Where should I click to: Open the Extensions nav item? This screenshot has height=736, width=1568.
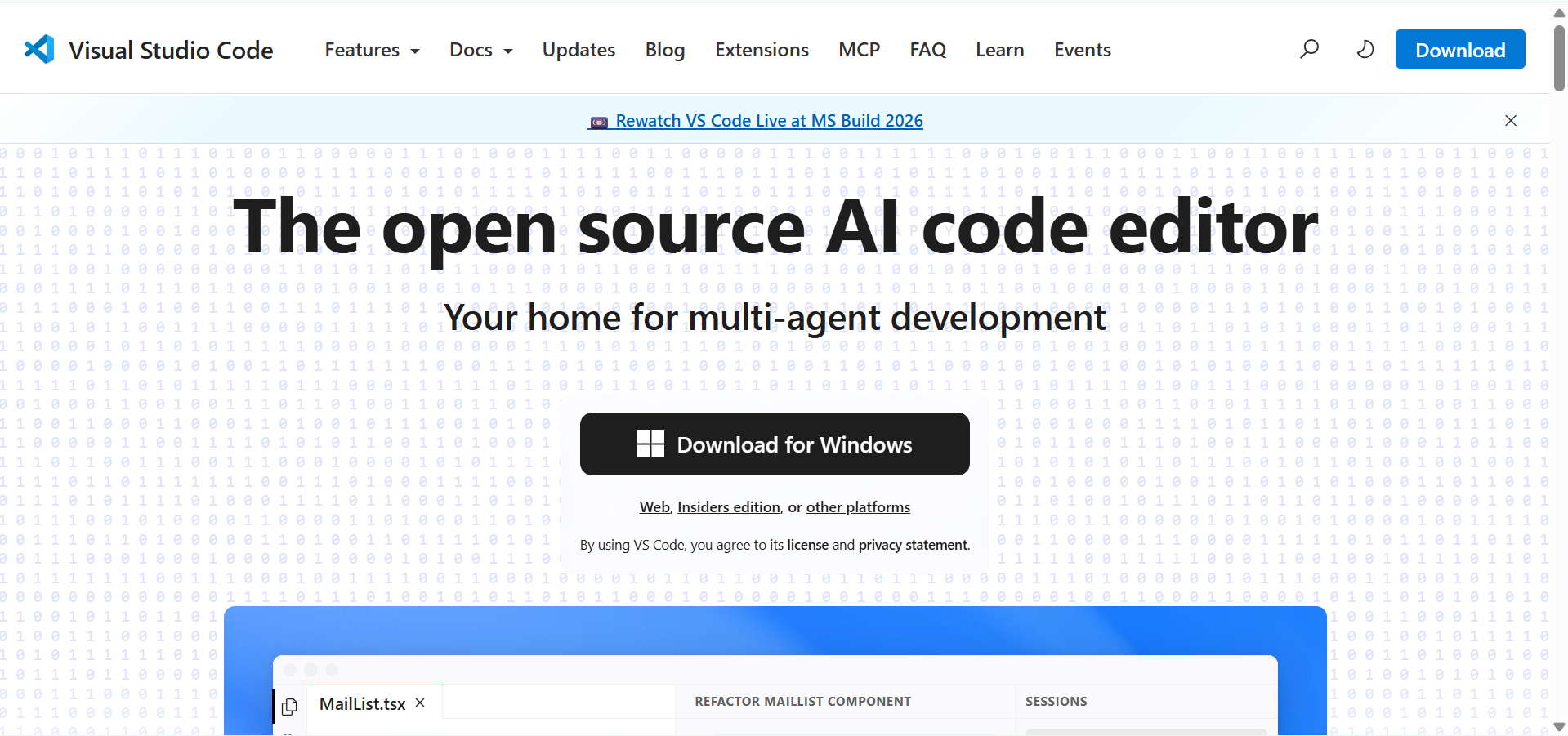point(762,50)
